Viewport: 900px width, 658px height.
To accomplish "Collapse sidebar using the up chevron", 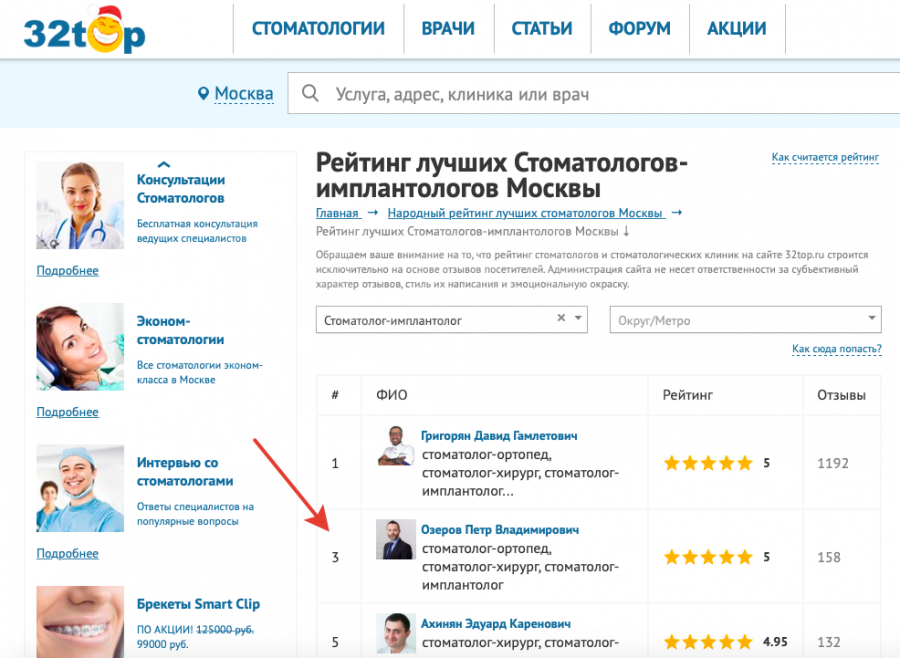I will 164,165.
